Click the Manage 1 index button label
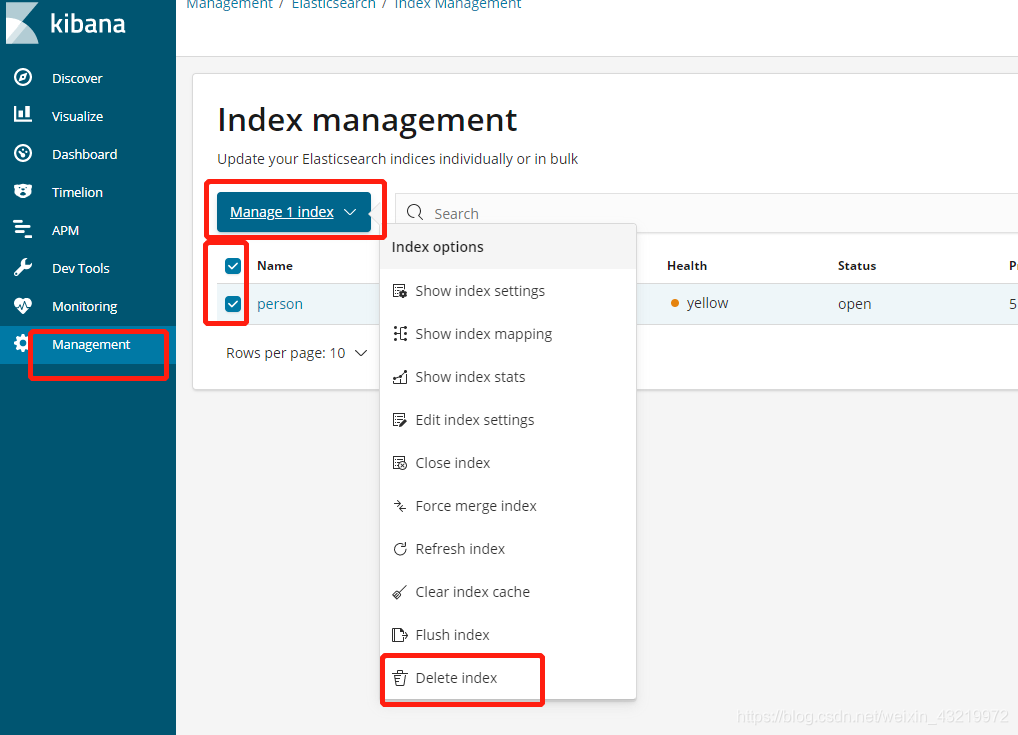1018x735 pixels. tap(282, 212)
